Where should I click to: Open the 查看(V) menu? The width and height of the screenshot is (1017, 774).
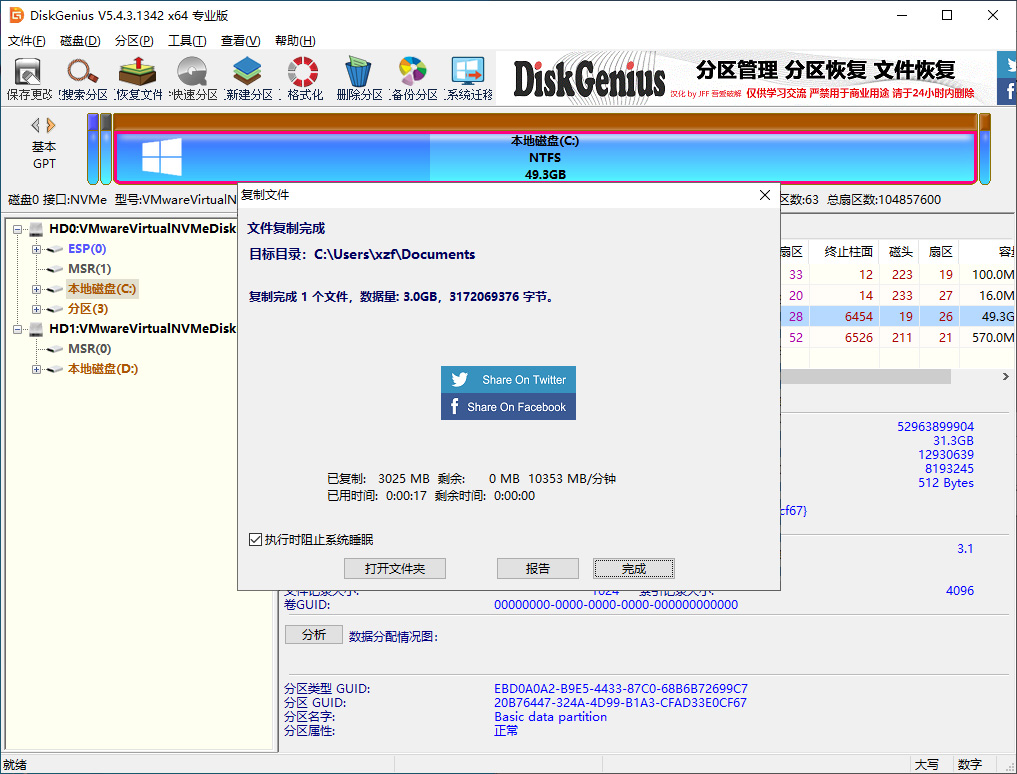[x=241, y=41]
